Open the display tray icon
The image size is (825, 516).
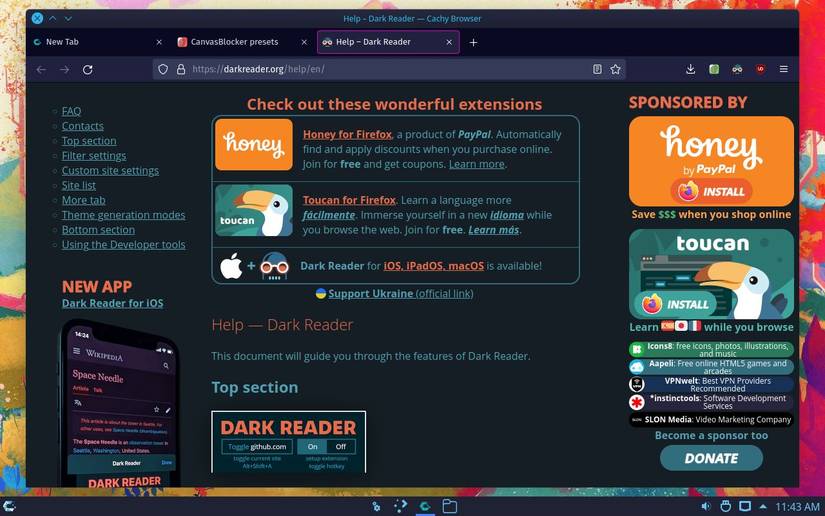[x=745, y=507]
